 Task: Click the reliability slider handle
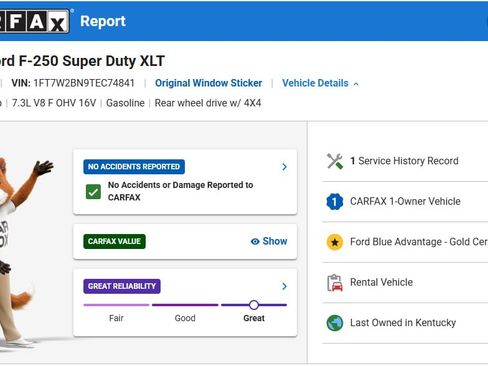click(254, 305)
